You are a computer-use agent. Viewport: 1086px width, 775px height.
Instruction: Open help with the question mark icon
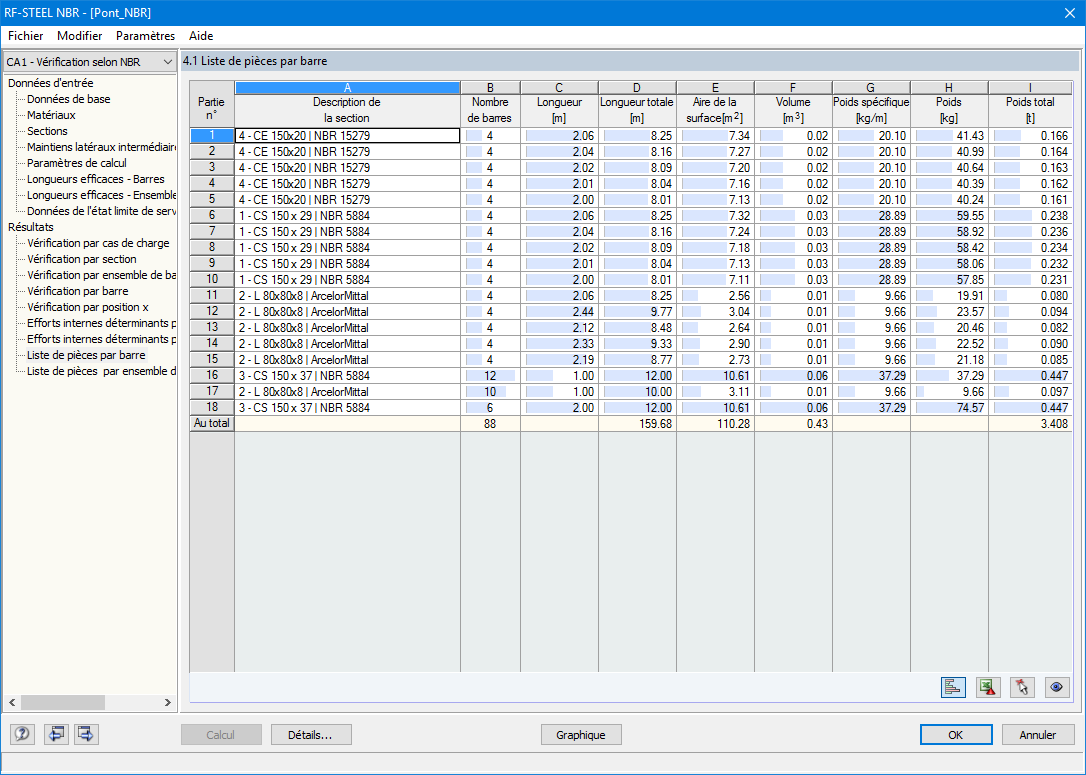tap(22, 734)
